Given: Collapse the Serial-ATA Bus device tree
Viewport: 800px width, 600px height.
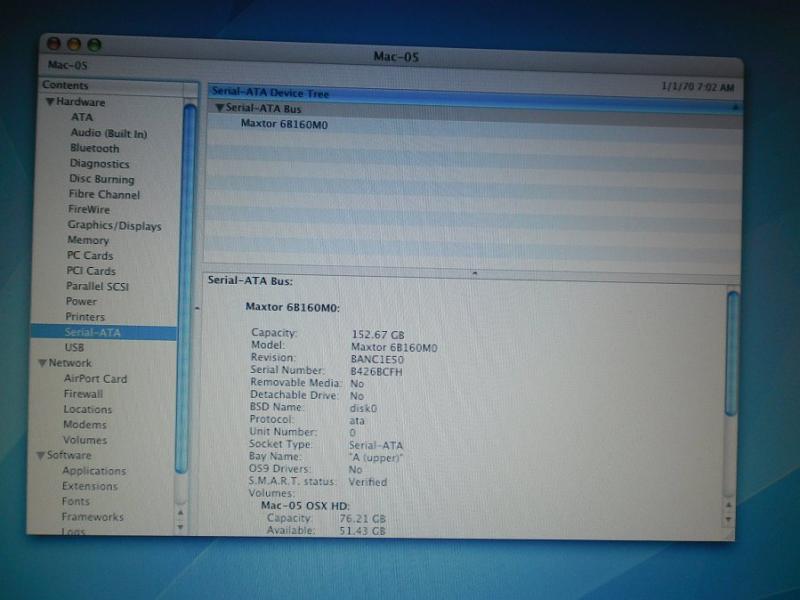Looking at the screenshot, I should [219, 108].
